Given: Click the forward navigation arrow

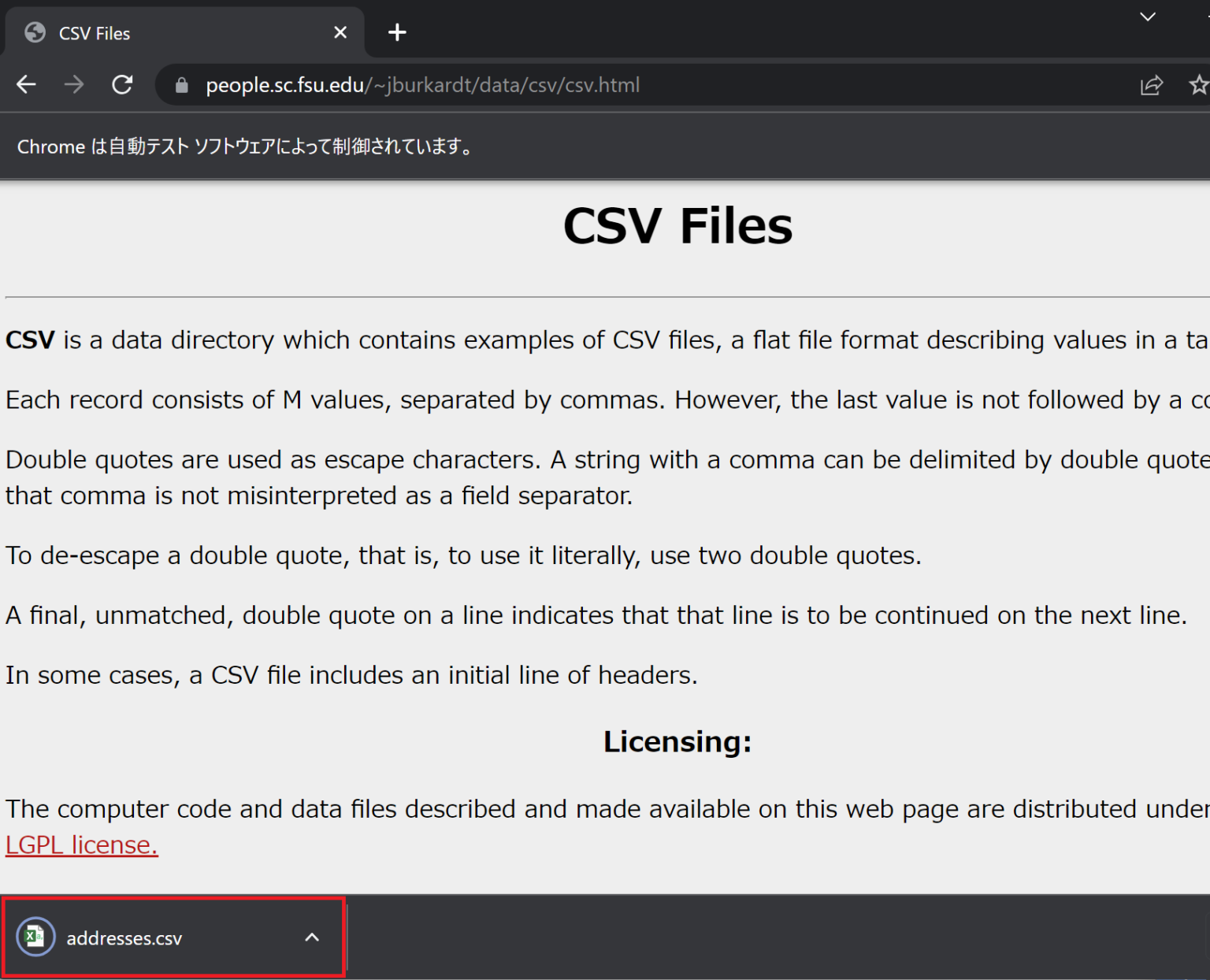Looking at the screenshot, I should click(74, 84).
